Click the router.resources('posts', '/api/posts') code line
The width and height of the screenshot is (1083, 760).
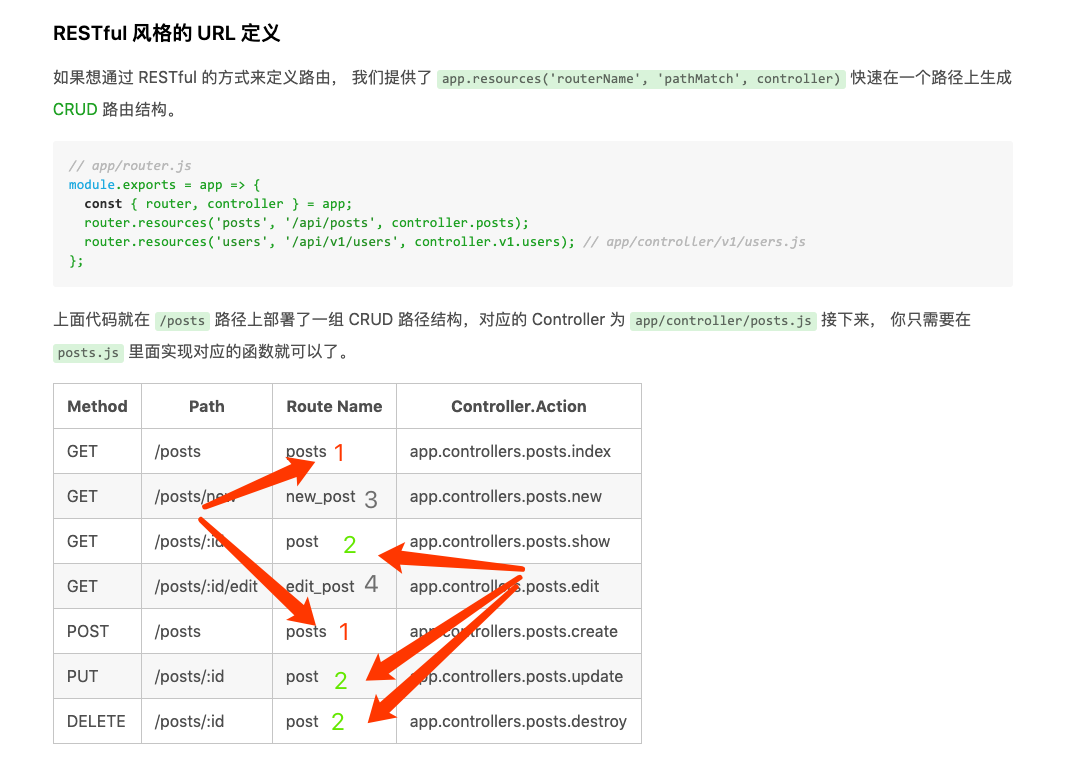(307, 222)
